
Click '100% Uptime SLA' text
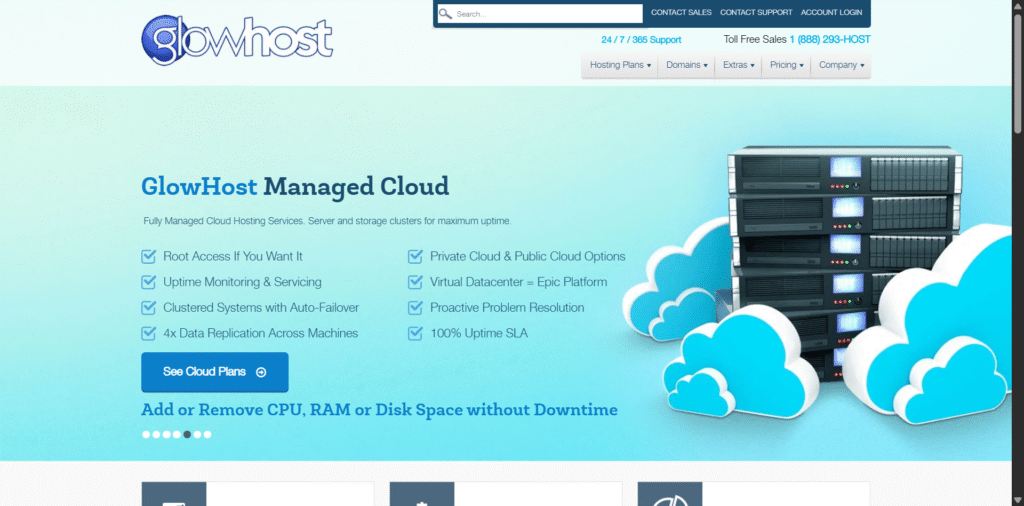(x=479, y=333)
